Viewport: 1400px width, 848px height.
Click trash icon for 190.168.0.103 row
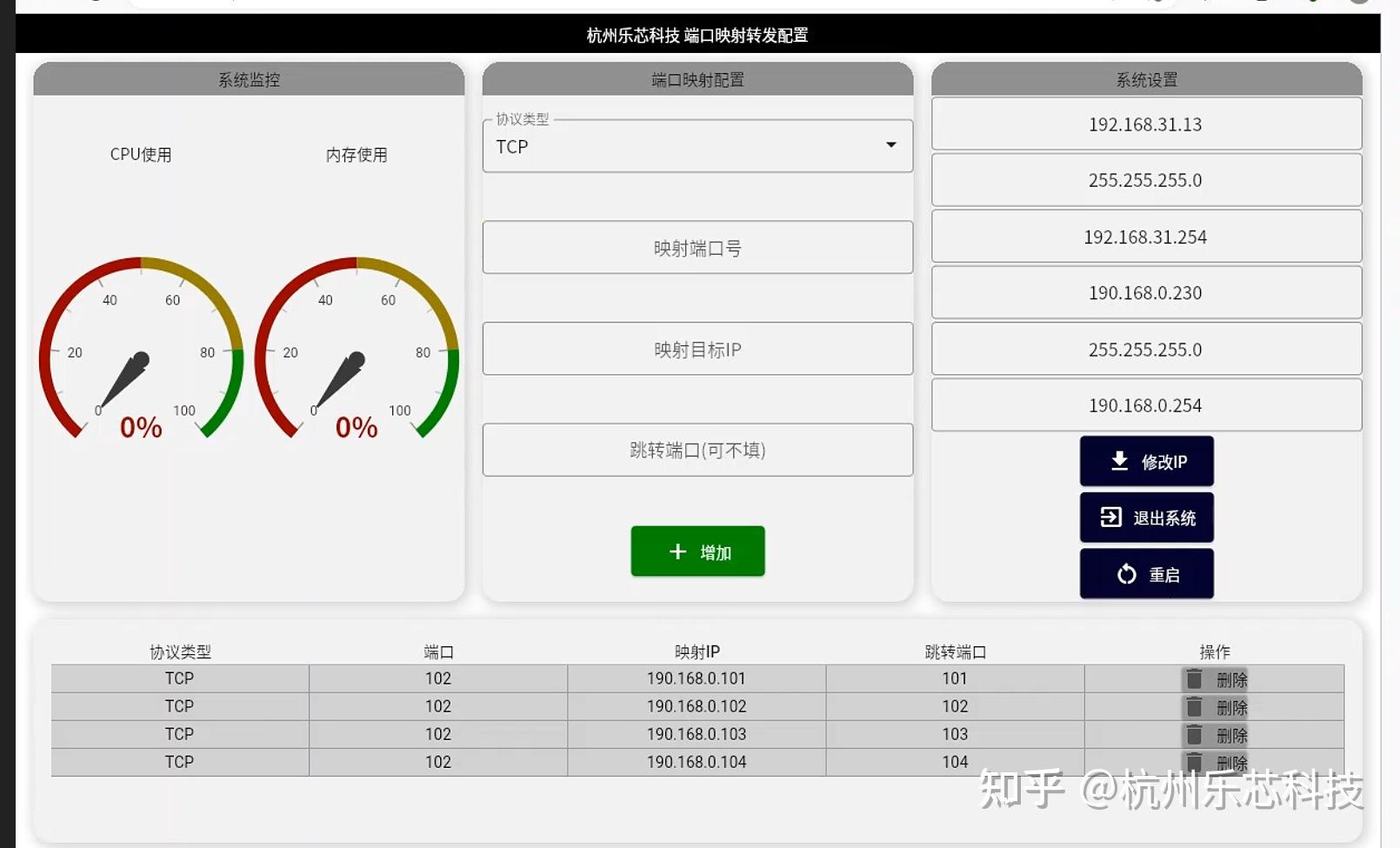tap(1195, 735)
